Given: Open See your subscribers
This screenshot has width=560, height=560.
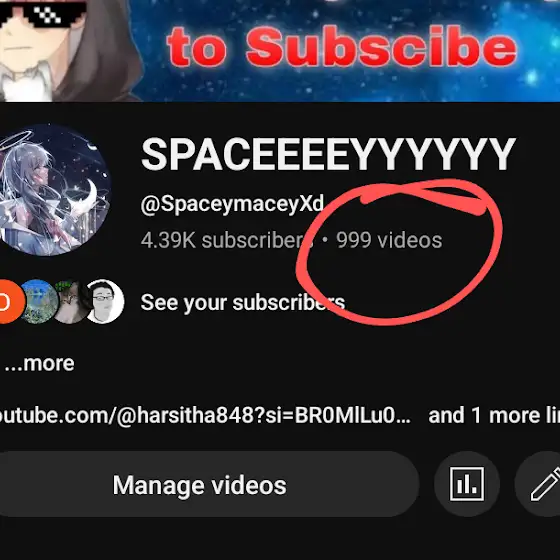Looking at the screenshot, I should 243,302.
